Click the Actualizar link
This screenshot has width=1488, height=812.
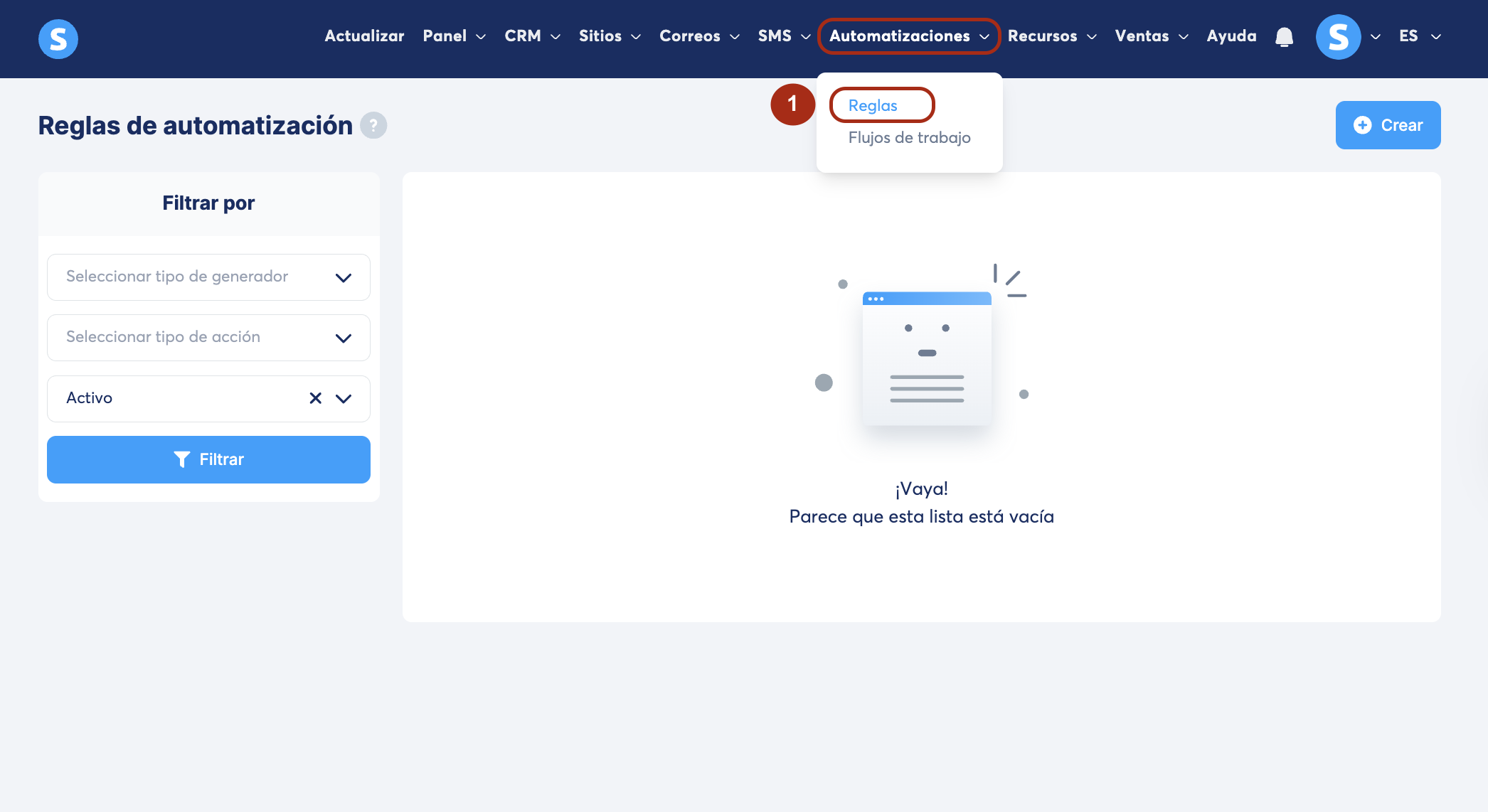(364, 36)
